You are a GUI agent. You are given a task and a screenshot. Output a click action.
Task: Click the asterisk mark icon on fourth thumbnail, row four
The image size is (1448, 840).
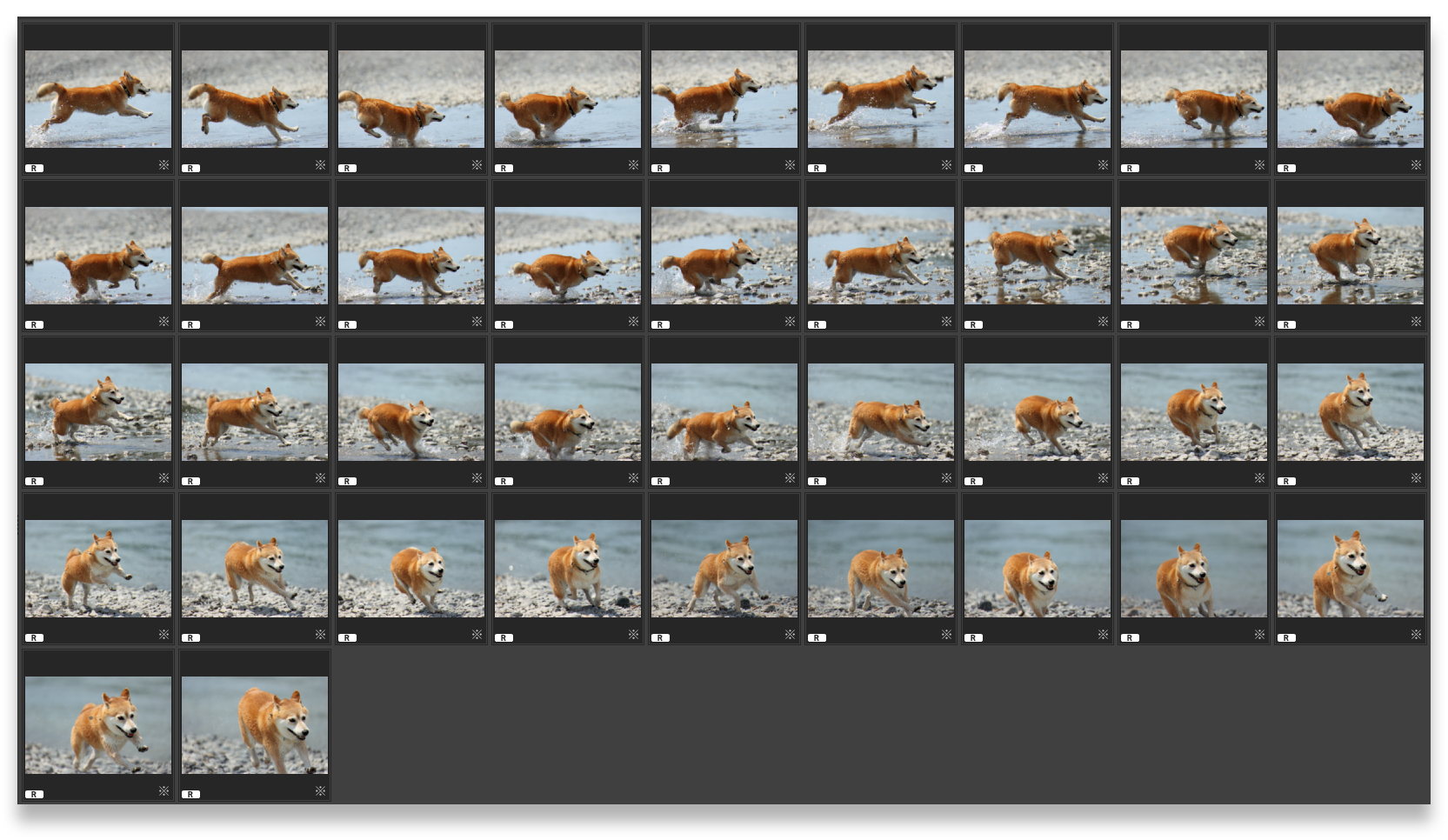tap(633, 634)
